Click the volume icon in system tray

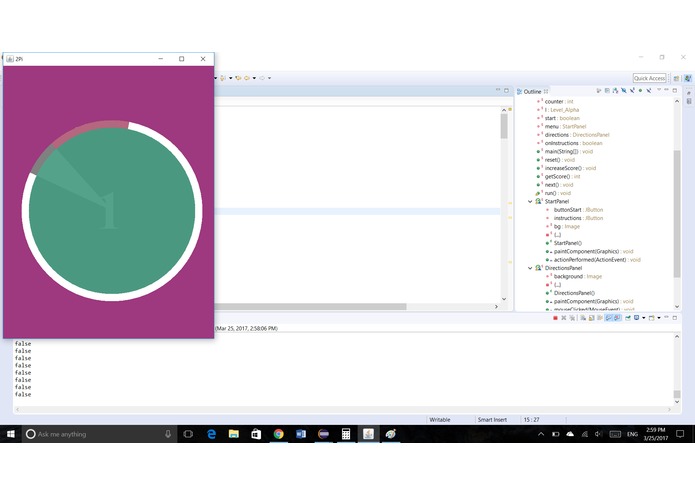(x=598, y=434)
